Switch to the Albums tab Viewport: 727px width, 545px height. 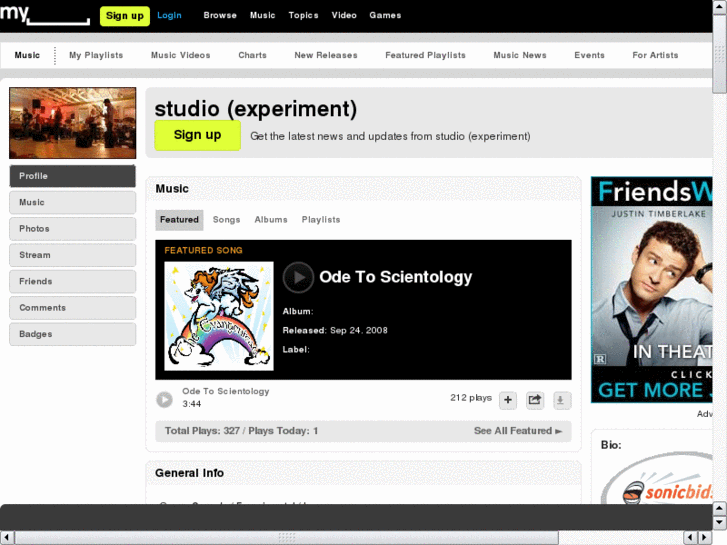click(271, 220)
